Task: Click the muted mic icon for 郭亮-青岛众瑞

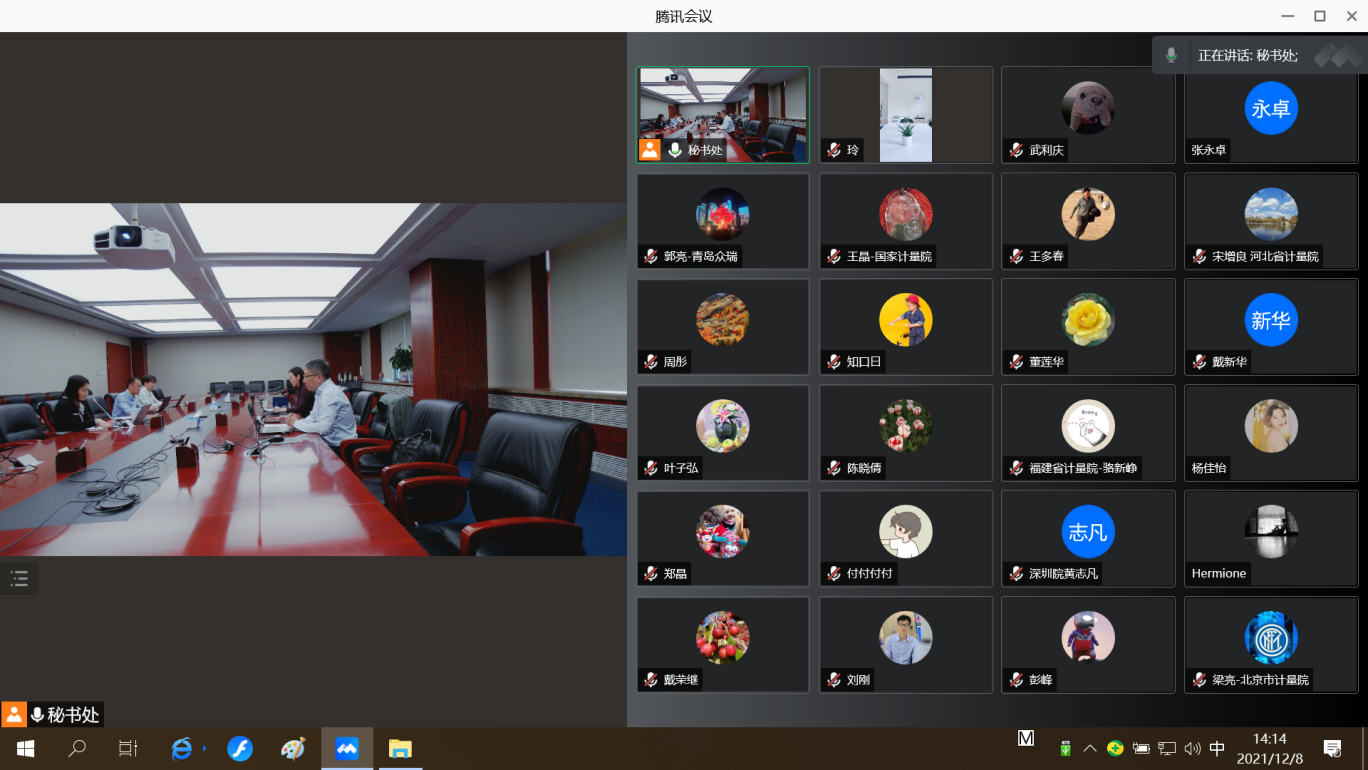Action: click(650, 256)
